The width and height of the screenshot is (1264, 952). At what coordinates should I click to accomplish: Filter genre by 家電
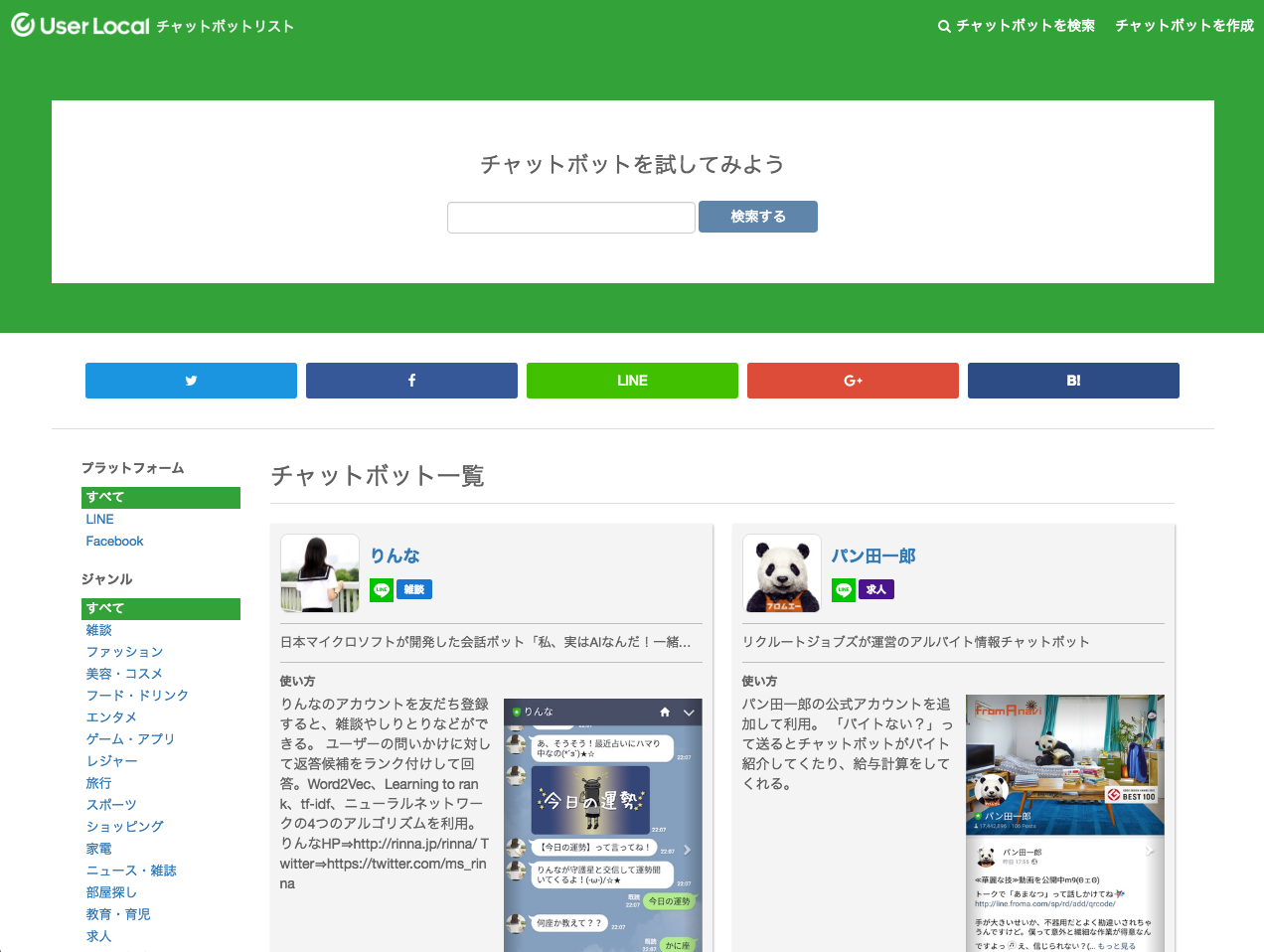pyautogui.click(x=99, y=849)
